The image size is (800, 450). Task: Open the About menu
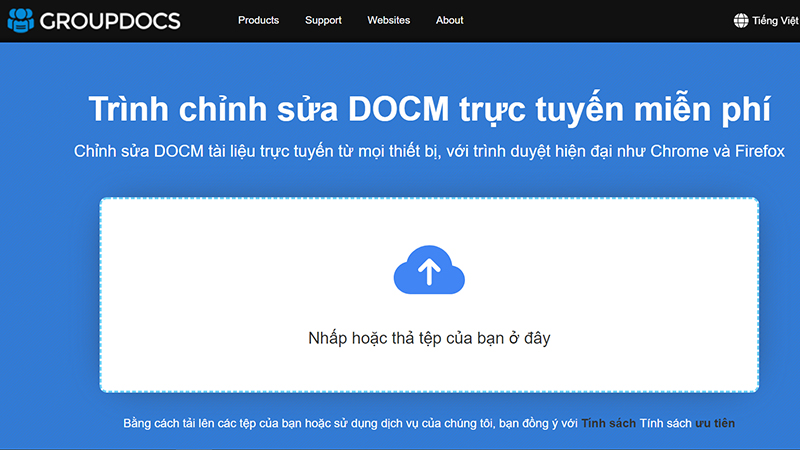pyautogui.click(x=449, y=20)
